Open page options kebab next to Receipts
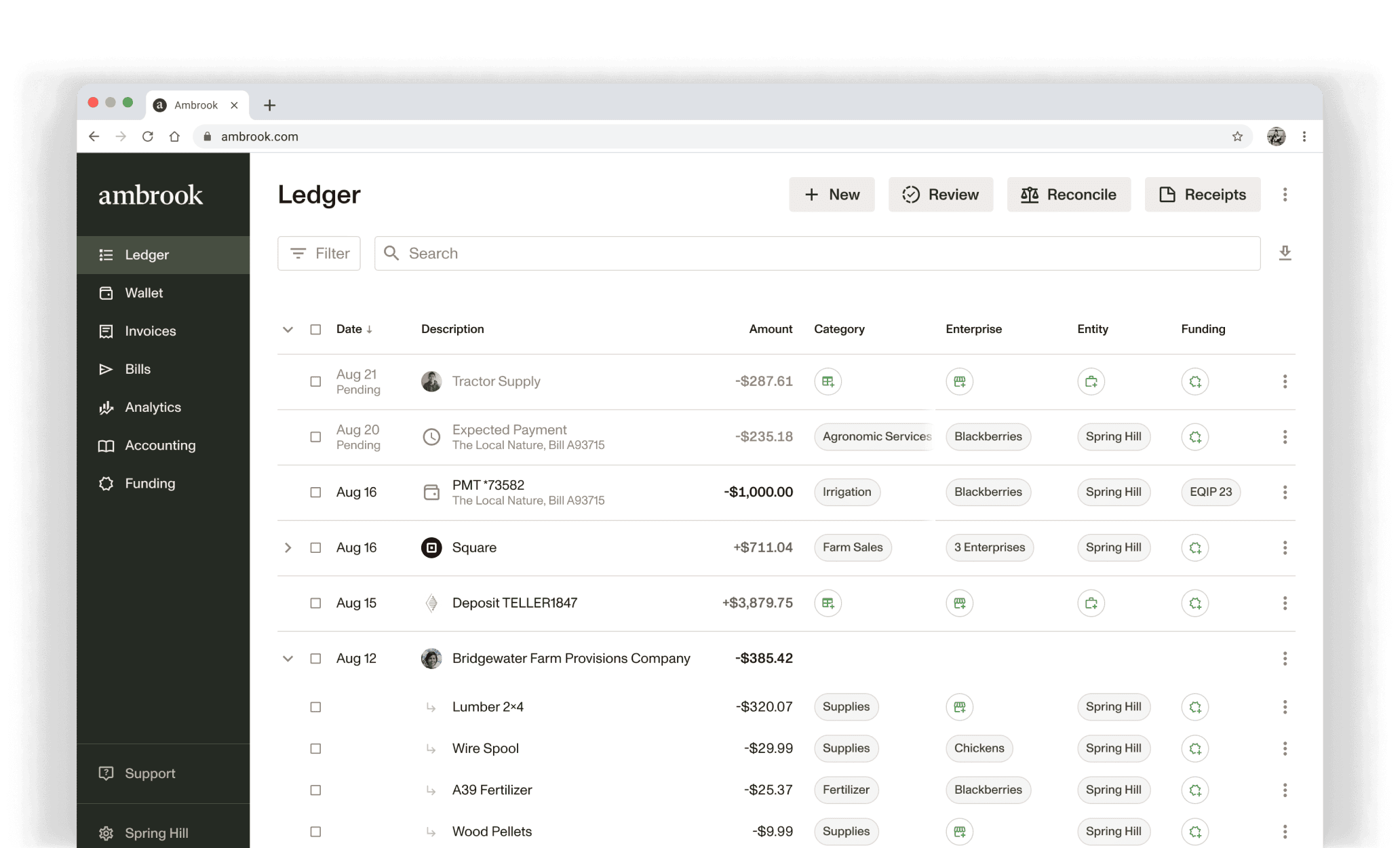1400x848 pixels. (x=1285, y=195)
